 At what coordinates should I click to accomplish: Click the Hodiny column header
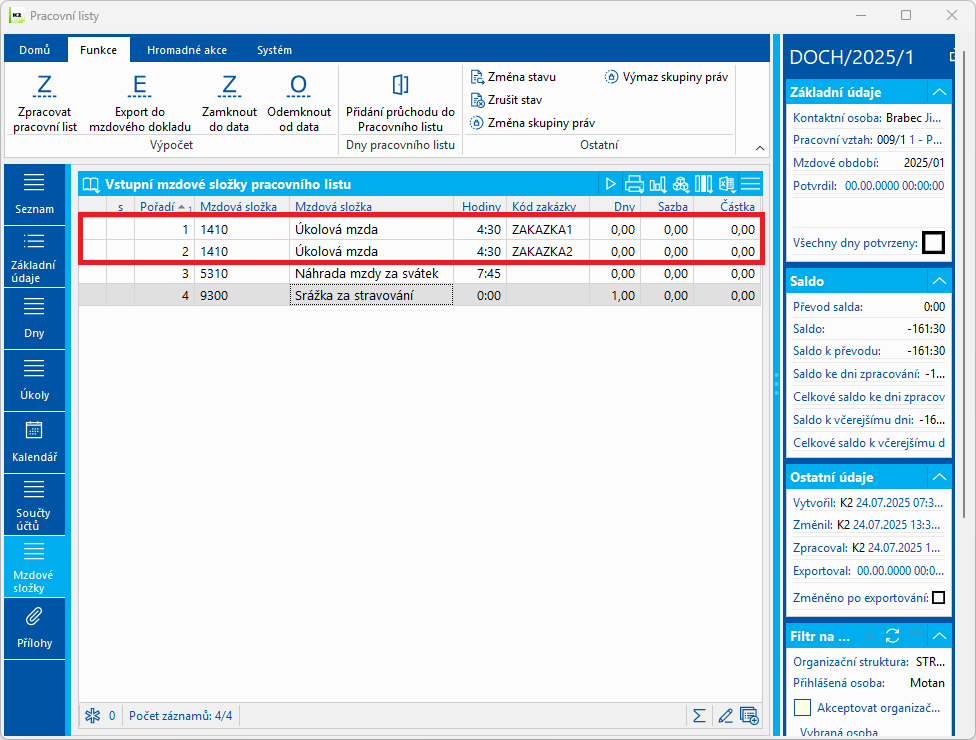click(481, 207)
